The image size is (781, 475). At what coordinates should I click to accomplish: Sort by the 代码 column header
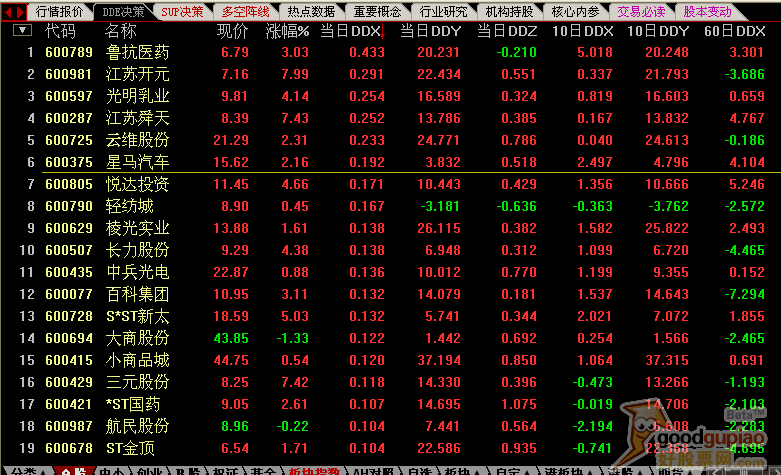(x=60, y=31)
